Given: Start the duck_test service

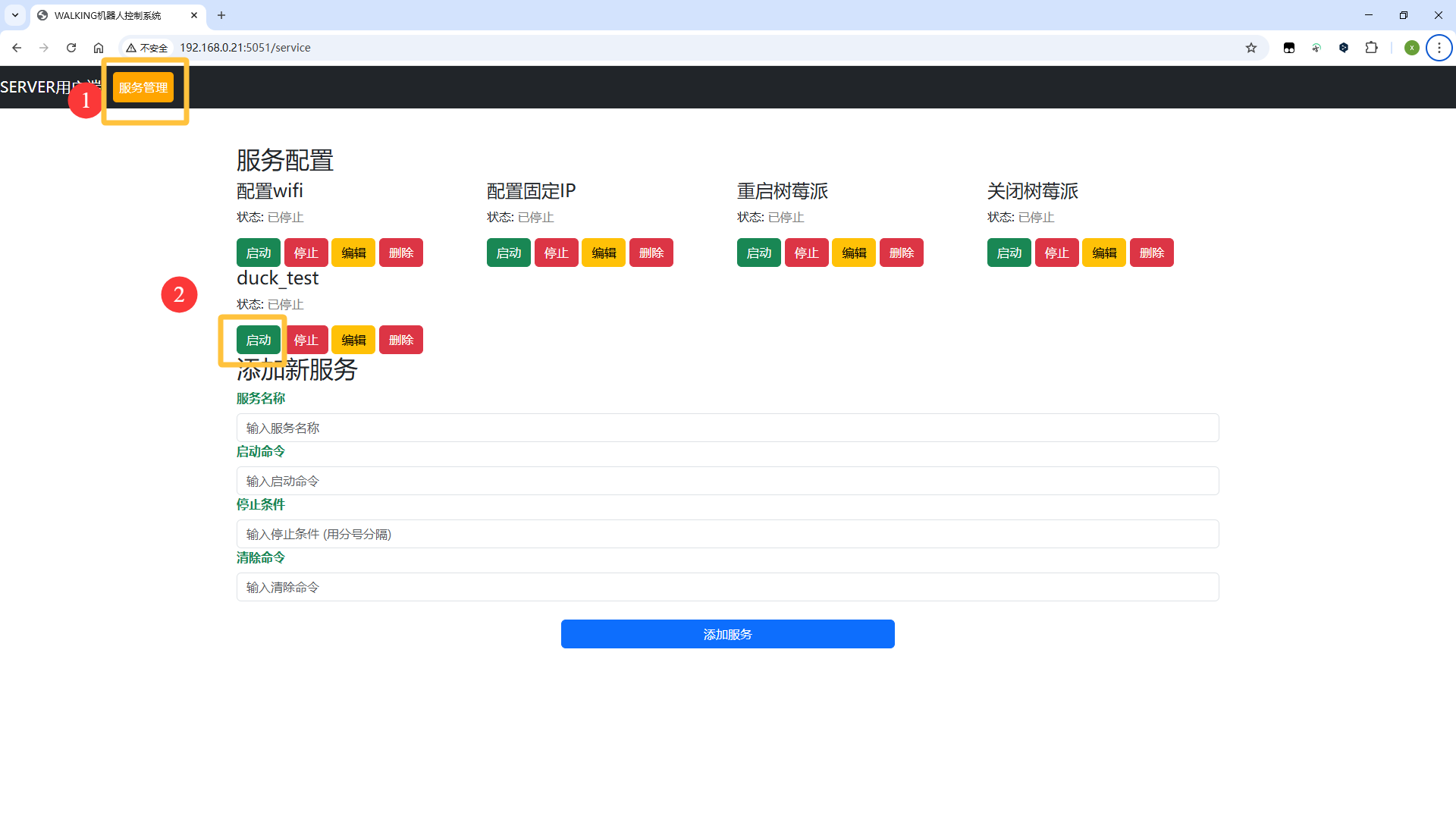Looking at the screenshot, I should coord(258,340).
